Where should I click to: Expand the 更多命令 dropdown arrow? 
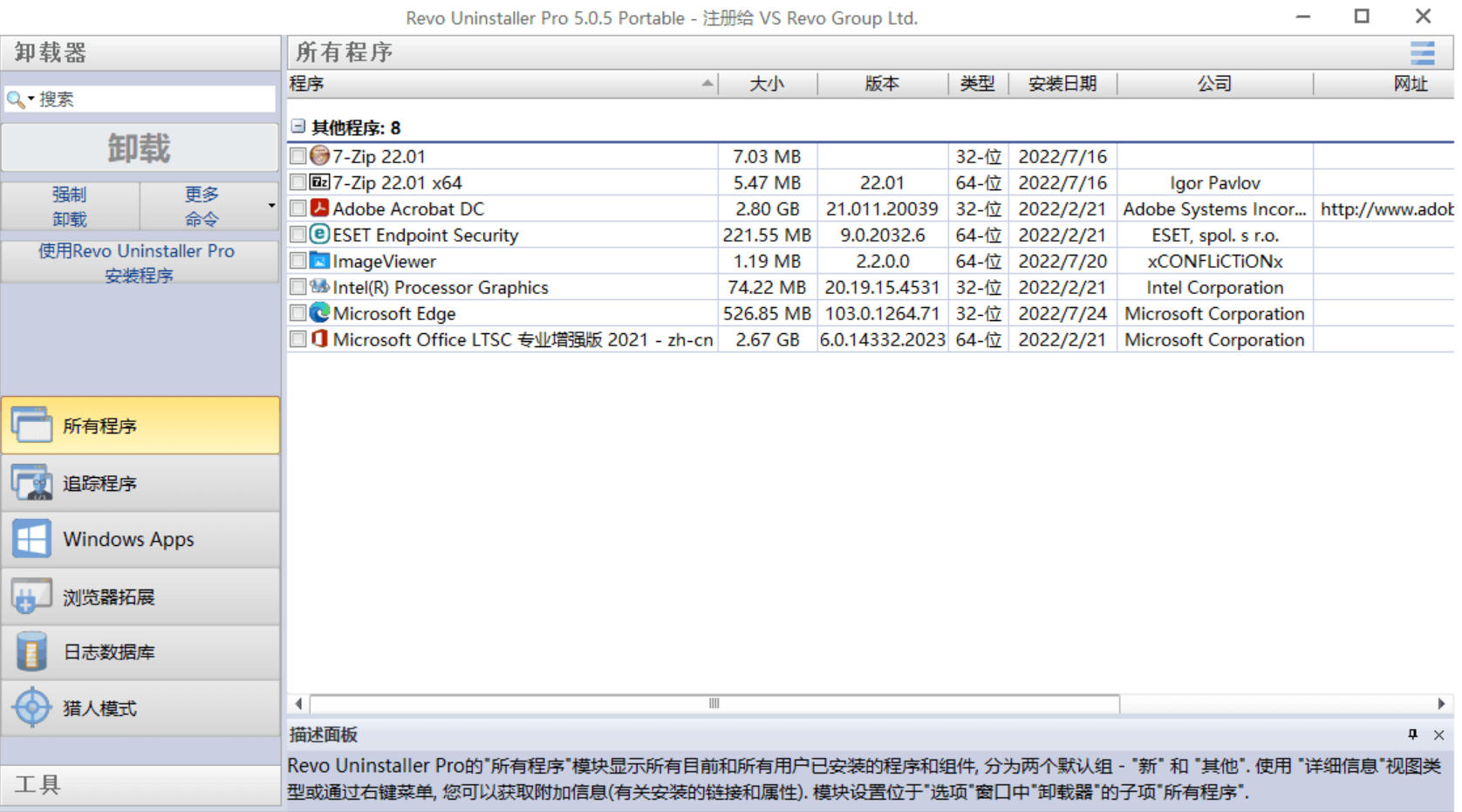[271, 206]
